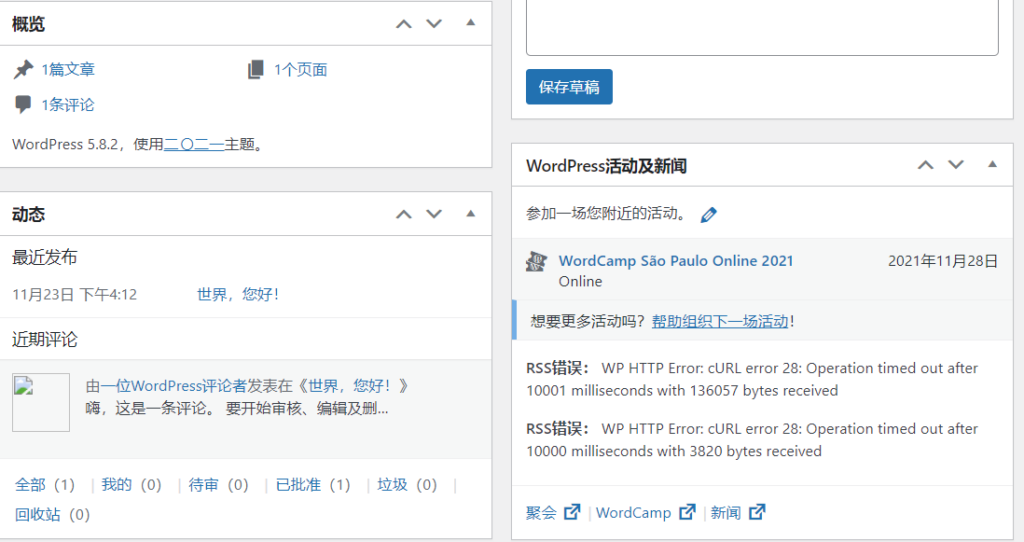Open the 1篇文章 link
The height and width of the screenshot is (542, 1024).
68,69
